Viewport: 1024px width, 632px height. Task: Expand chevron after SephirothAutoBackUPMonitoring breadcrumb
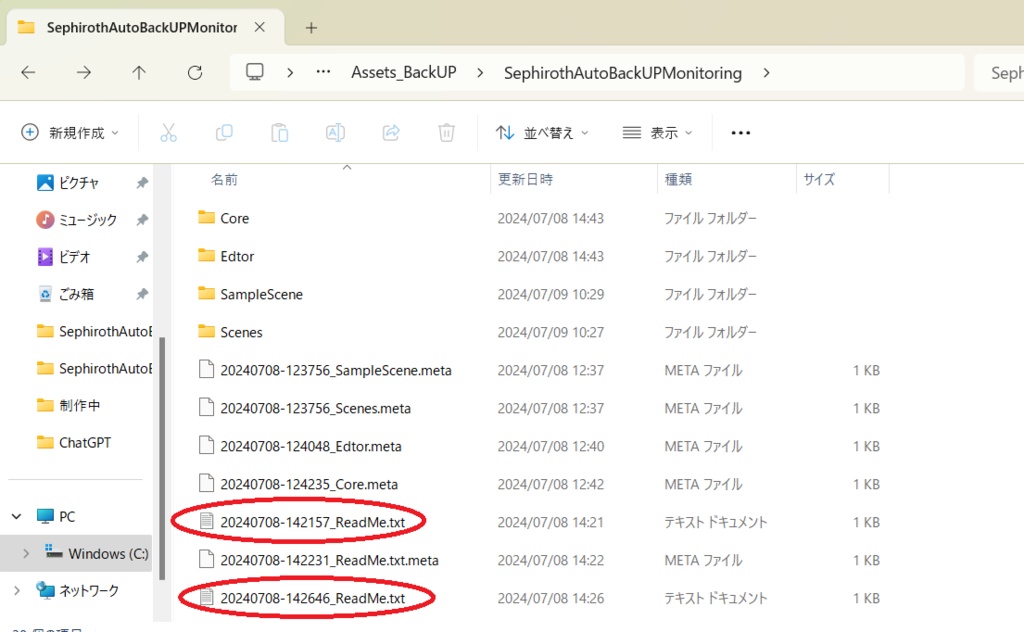(x=767, y=72)
